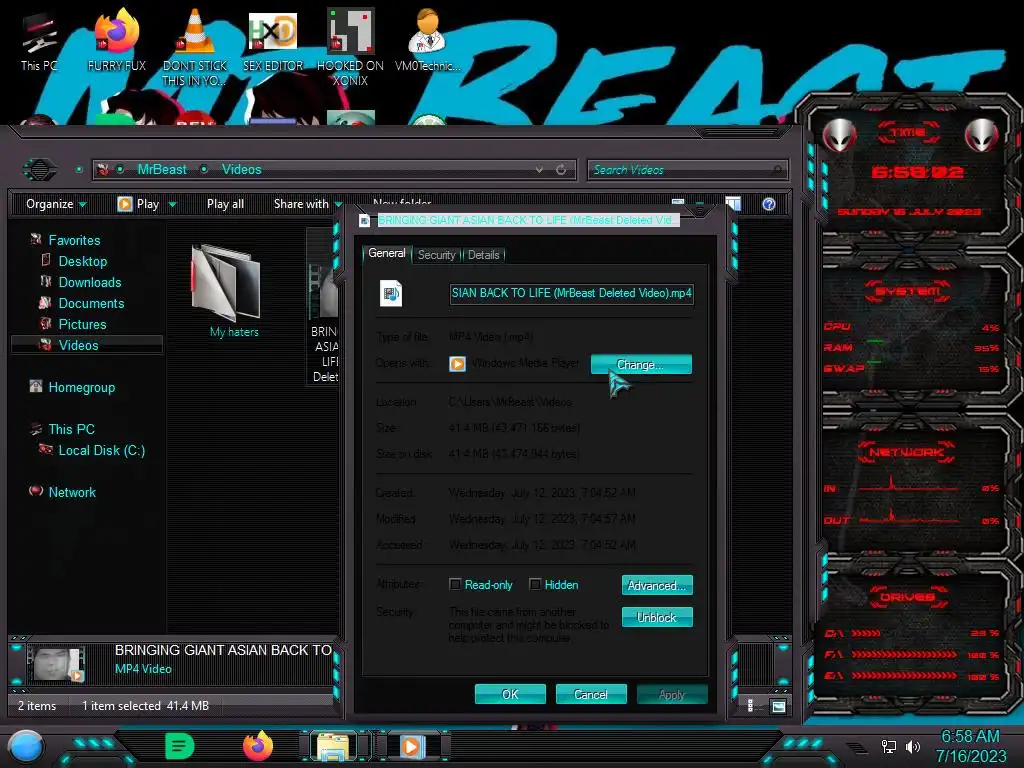Click the Change... button

coord(641,364)
